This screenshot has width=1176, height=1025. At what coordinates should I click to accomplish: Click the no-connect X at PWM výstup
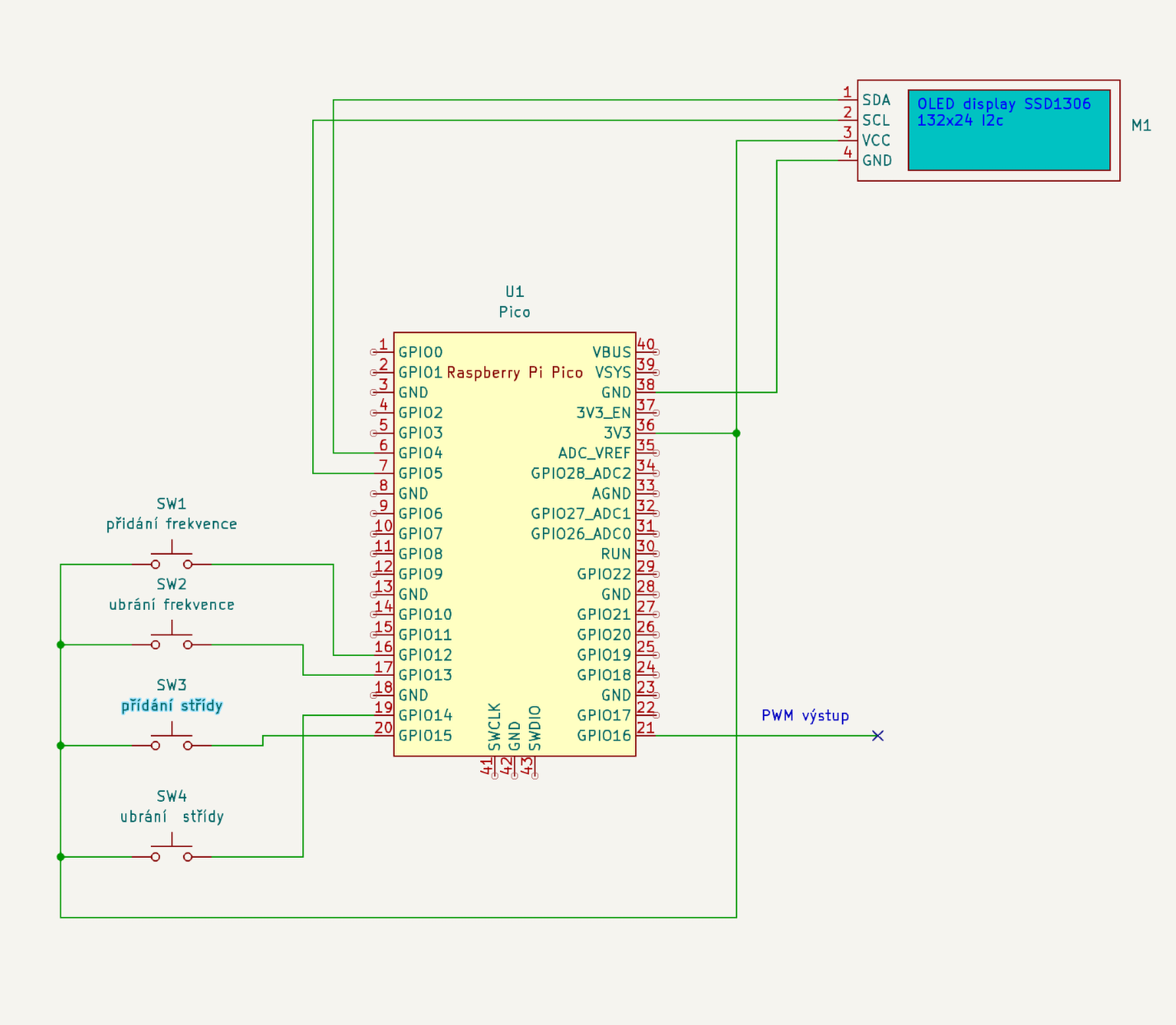[878, 736]
